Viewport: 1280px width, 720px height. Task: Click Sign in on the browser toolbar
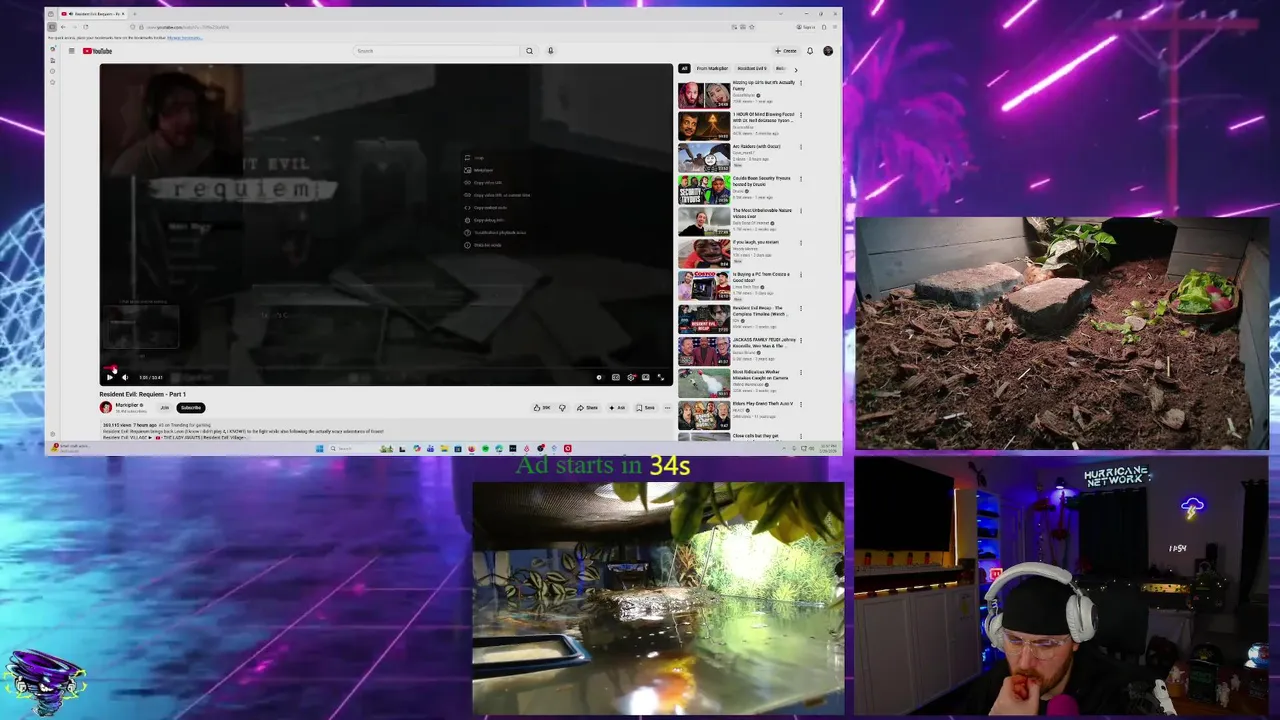tap(805, 27)
